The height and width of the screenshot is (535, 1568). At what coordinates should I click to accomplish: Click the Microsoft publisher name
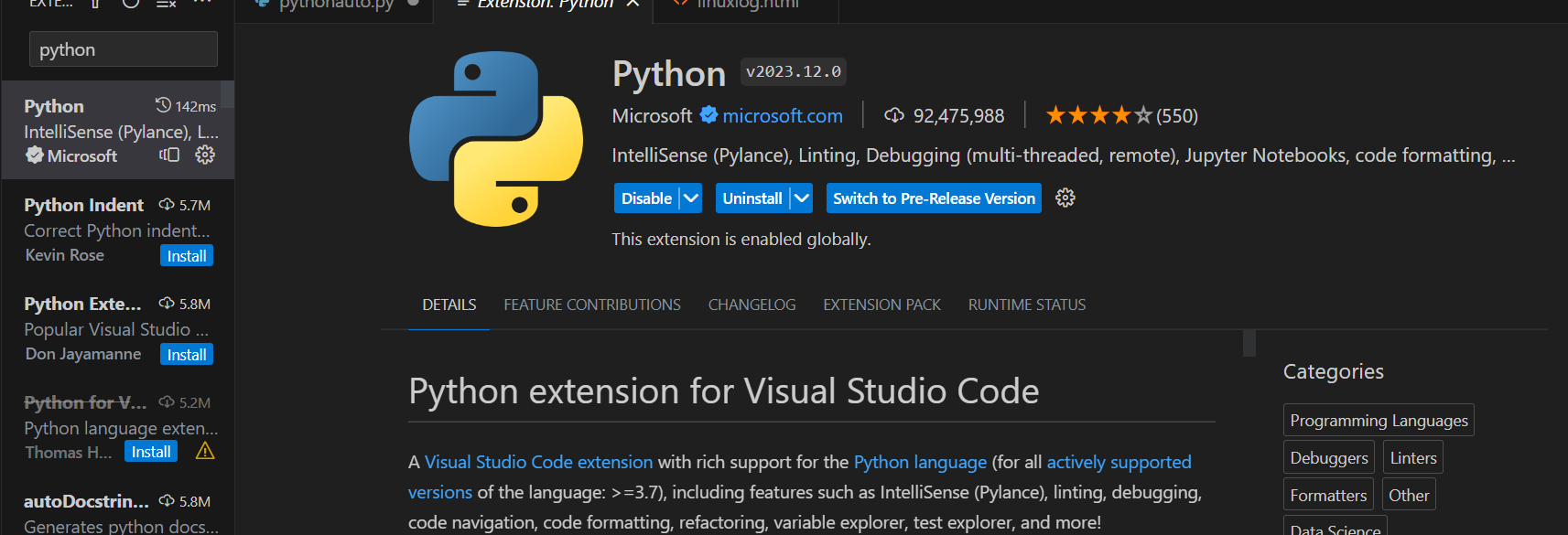click(652, 116)
